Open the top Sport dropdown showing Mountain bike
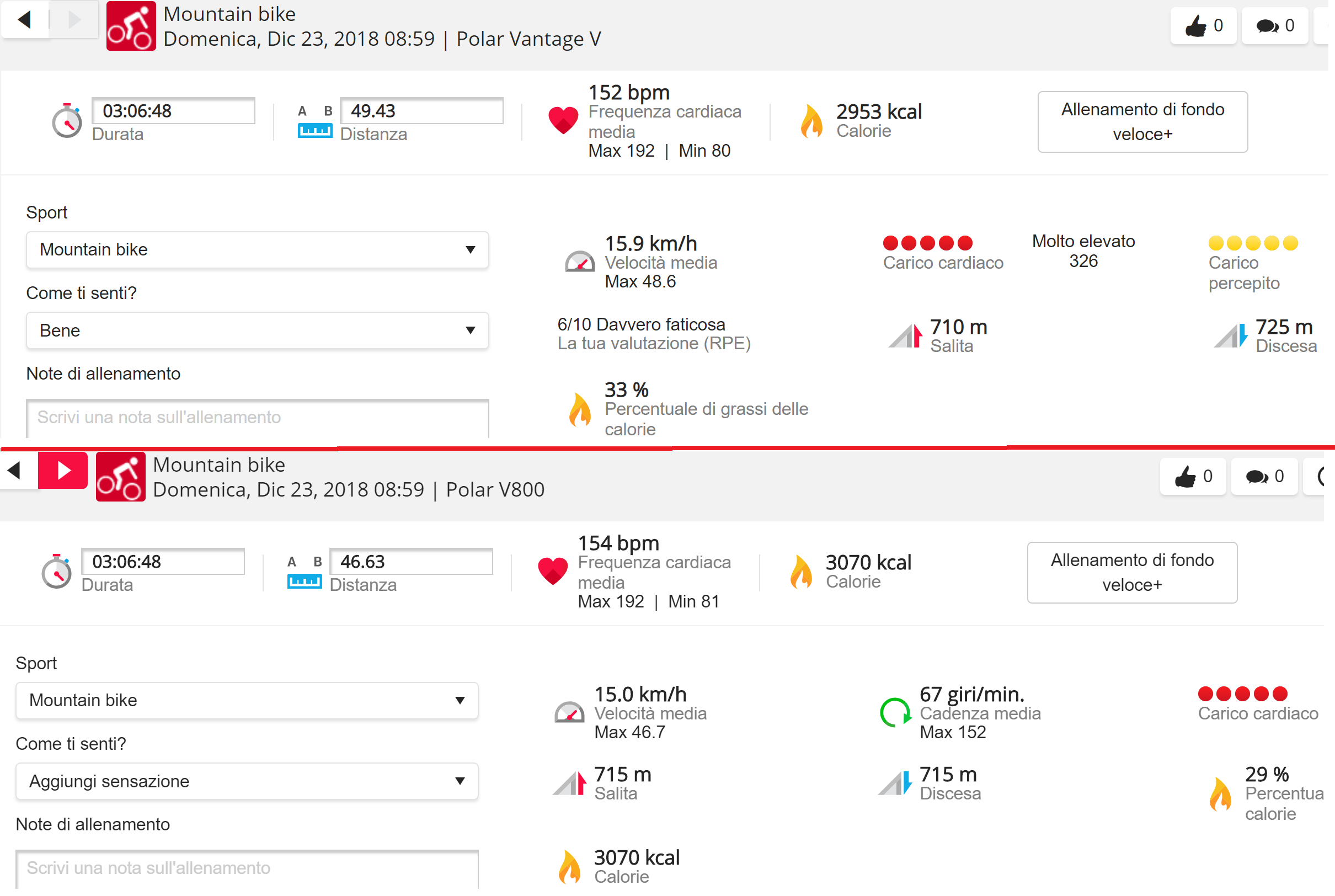Image resolution: width=1335 pixels, height=896 pixels. [x=257, y=250]
